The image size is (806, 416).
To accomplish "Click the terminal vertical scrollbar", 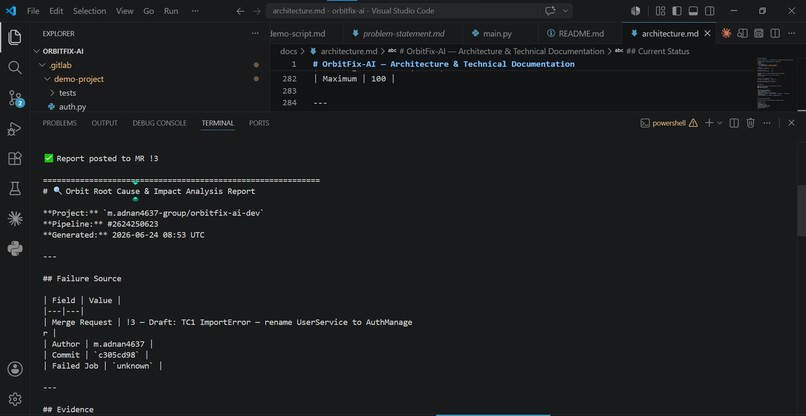I will click(x=801, y=210).
